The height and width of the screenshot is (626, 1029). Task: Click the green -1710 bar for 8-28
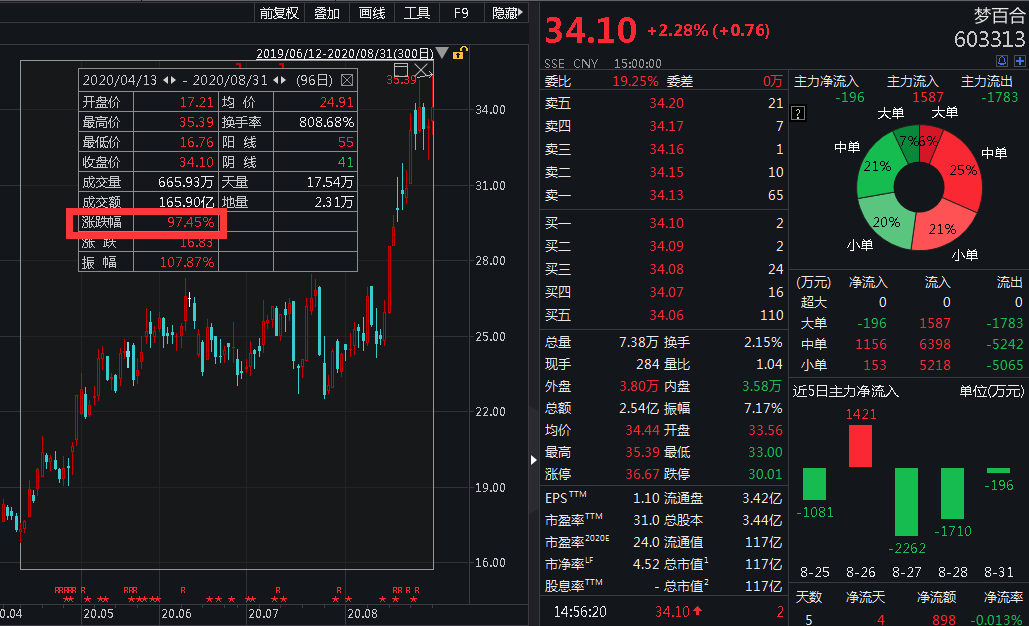(x=952, y=493)
